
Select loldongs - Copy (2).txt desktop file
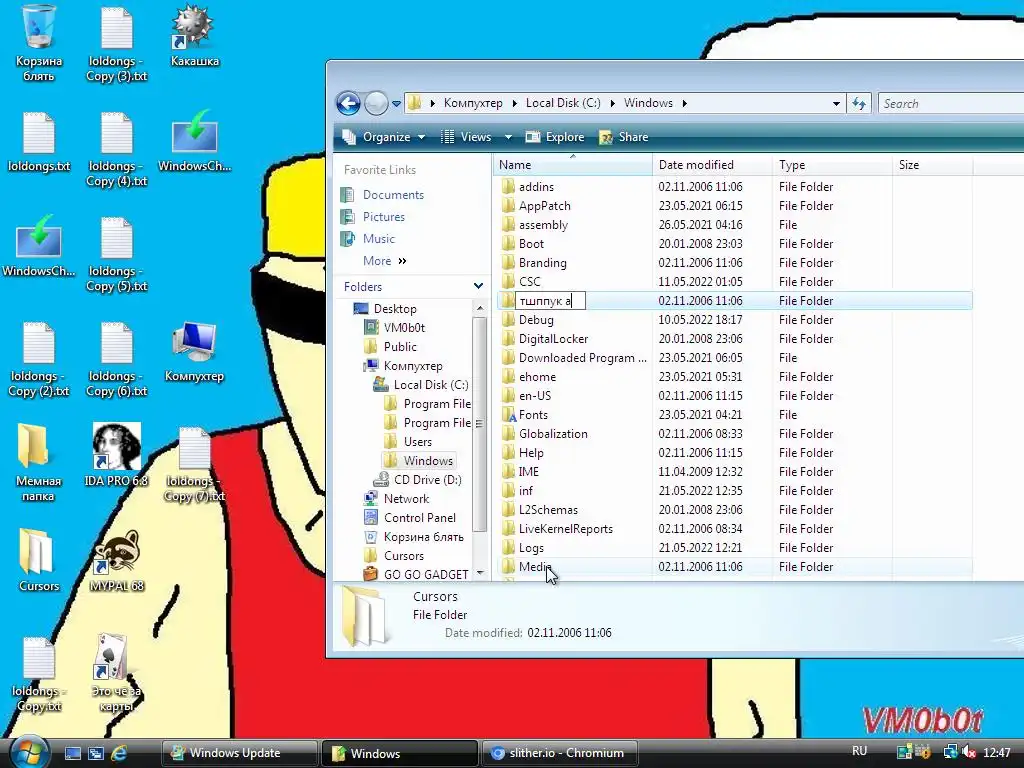tap(39, 359)
